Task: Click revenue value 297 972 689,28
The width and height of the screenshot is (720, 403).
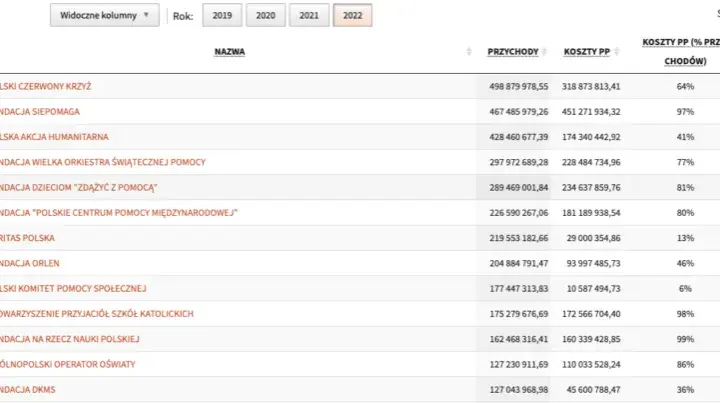Action: pyautogui.click(x=518, y=162)
